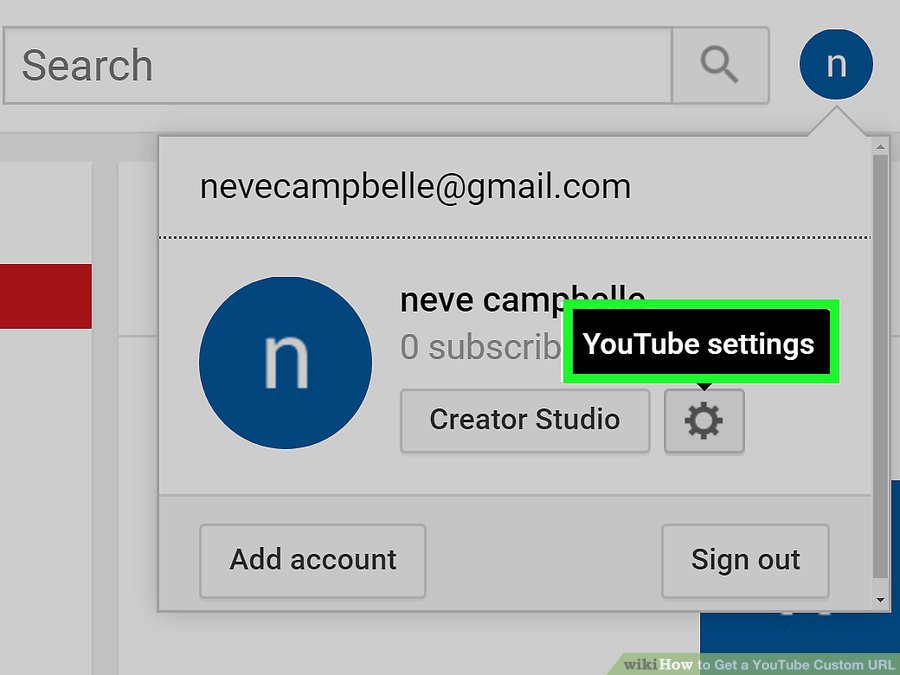Click the account menu scrollbar thumb
The width and height of the screenshot is (900, 675).
880,367
